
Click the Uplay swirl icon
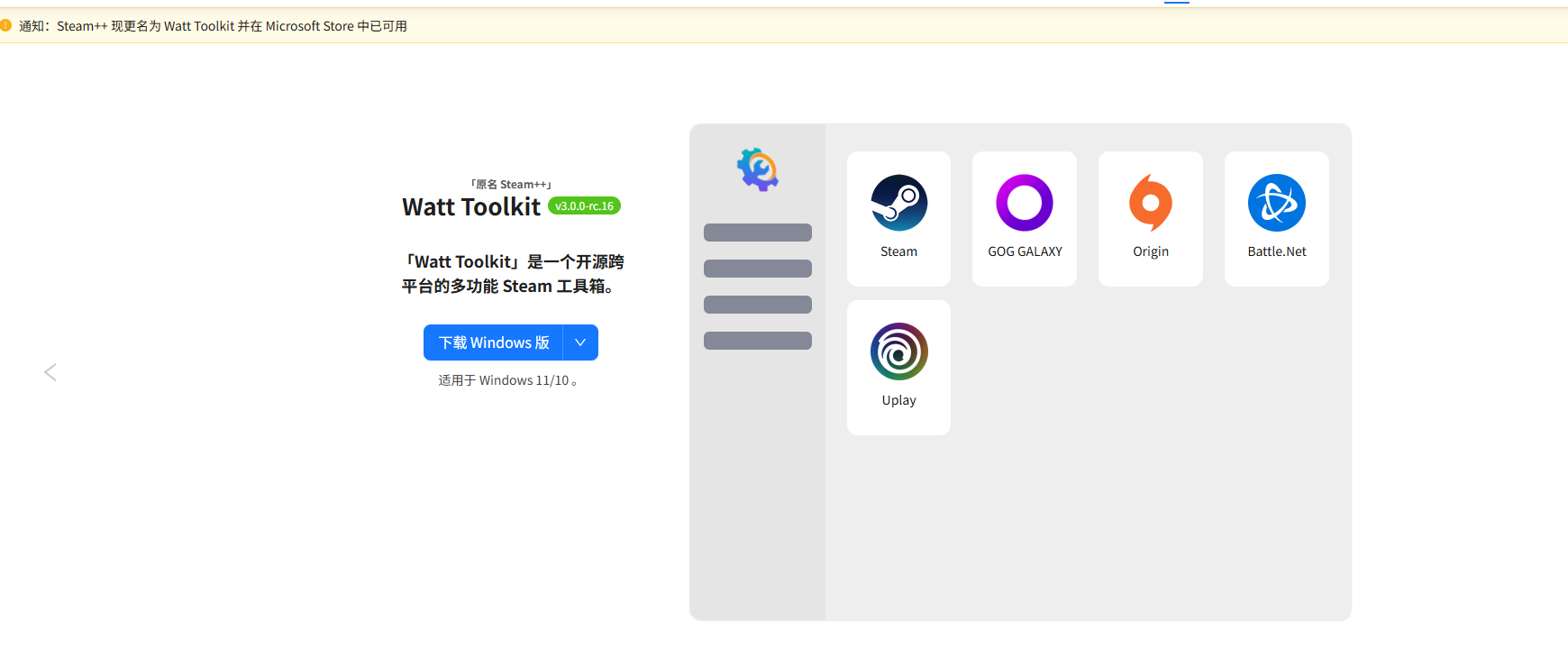(x=898, y=351)
